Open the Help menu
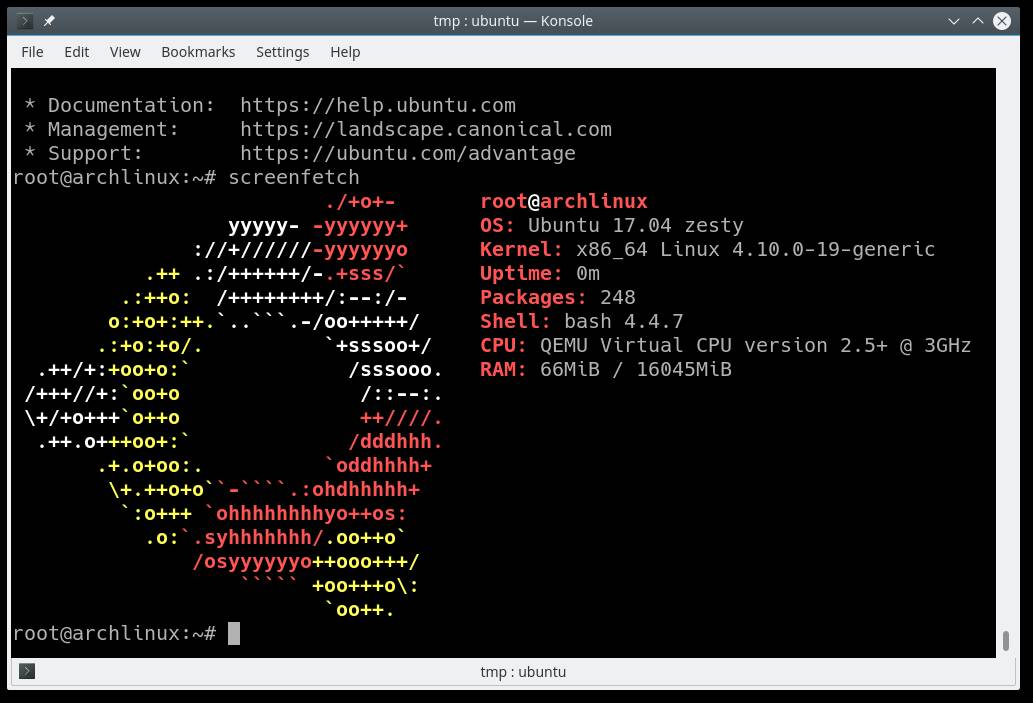Screen dimensions: 1033x703 coord(345,52)
